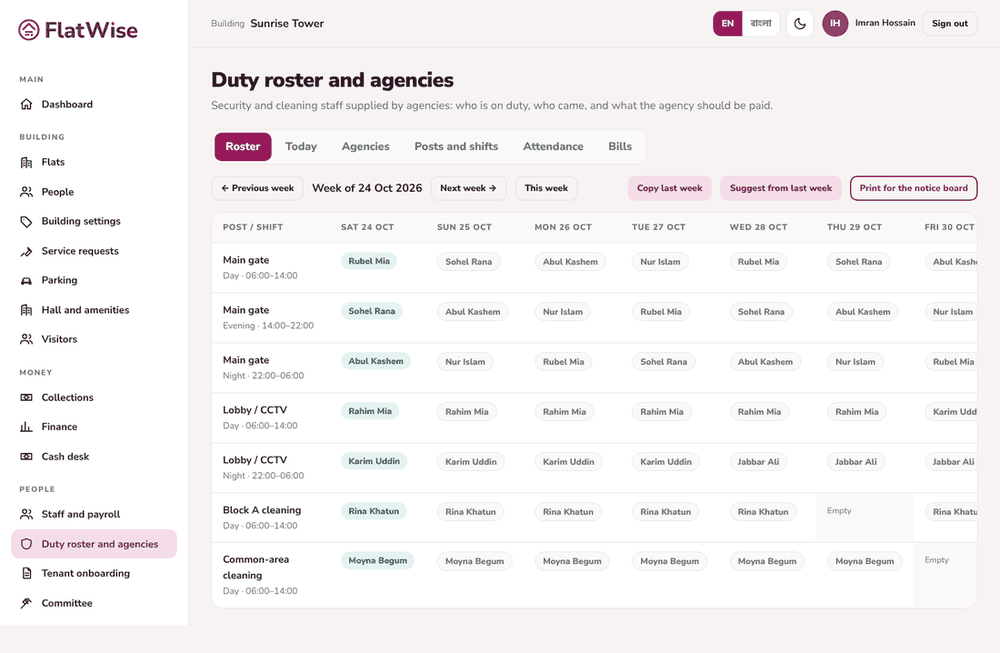The width and height of the screenshot is (1000, 653).
Task: Click the FlatWise logo icon
Action: tap(29, 29)
